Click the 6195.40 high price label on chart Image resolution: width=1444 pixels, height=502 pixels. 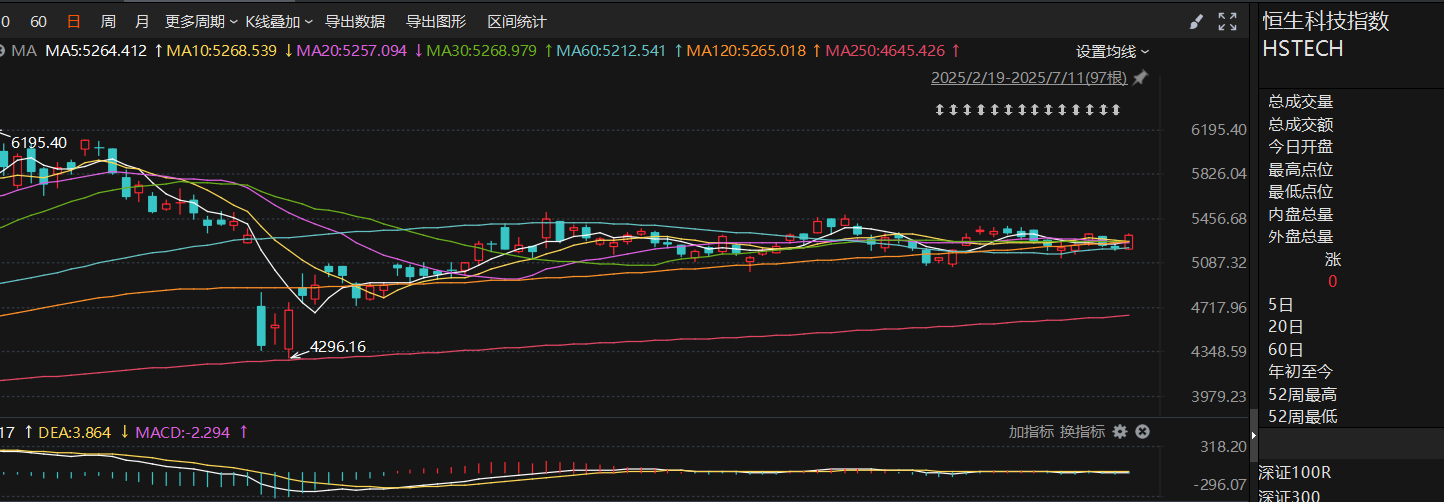pos(39,143)
